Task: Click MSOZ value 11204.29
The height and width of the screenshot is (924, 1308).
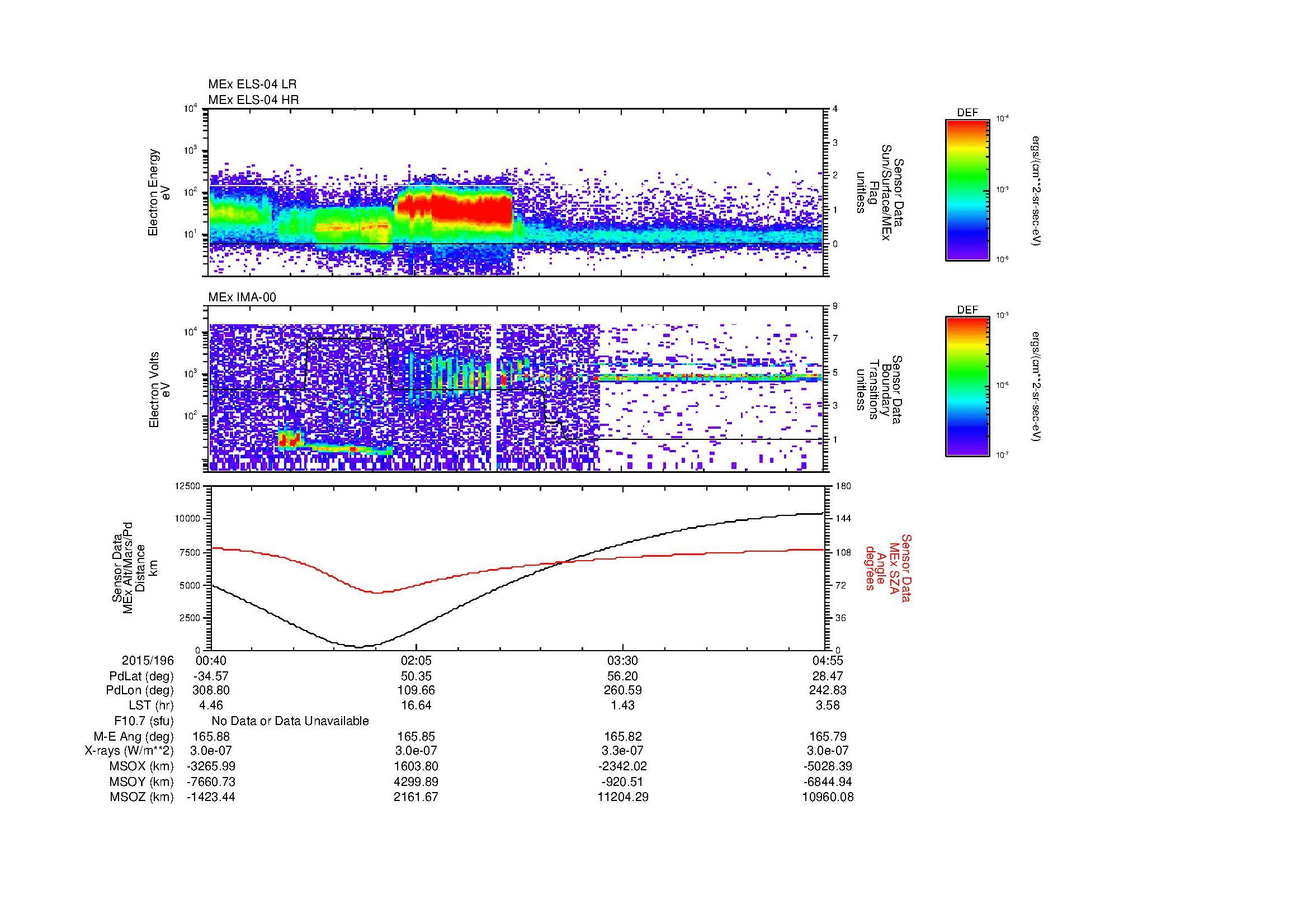Action: pos(622,797)
